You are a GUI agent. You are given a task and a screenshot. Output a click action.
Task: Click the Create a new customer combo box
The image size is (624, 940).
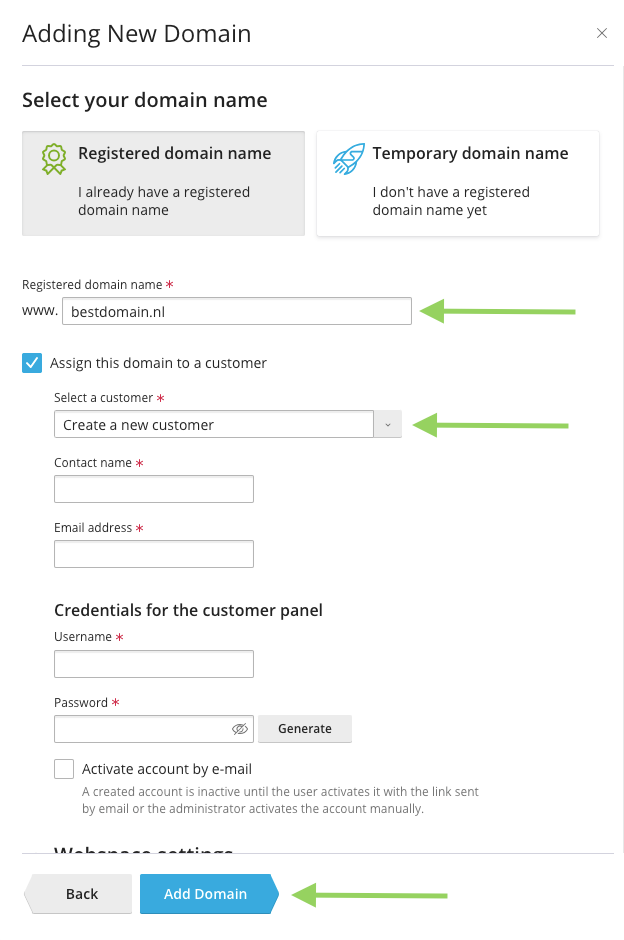click(214, 425)
